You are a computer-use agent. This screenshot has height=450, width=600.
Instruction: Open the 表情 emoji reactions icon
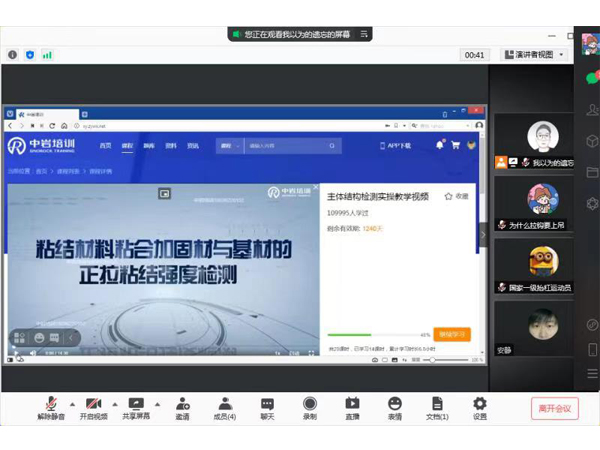pyautogui.click(x=395, y=403)
